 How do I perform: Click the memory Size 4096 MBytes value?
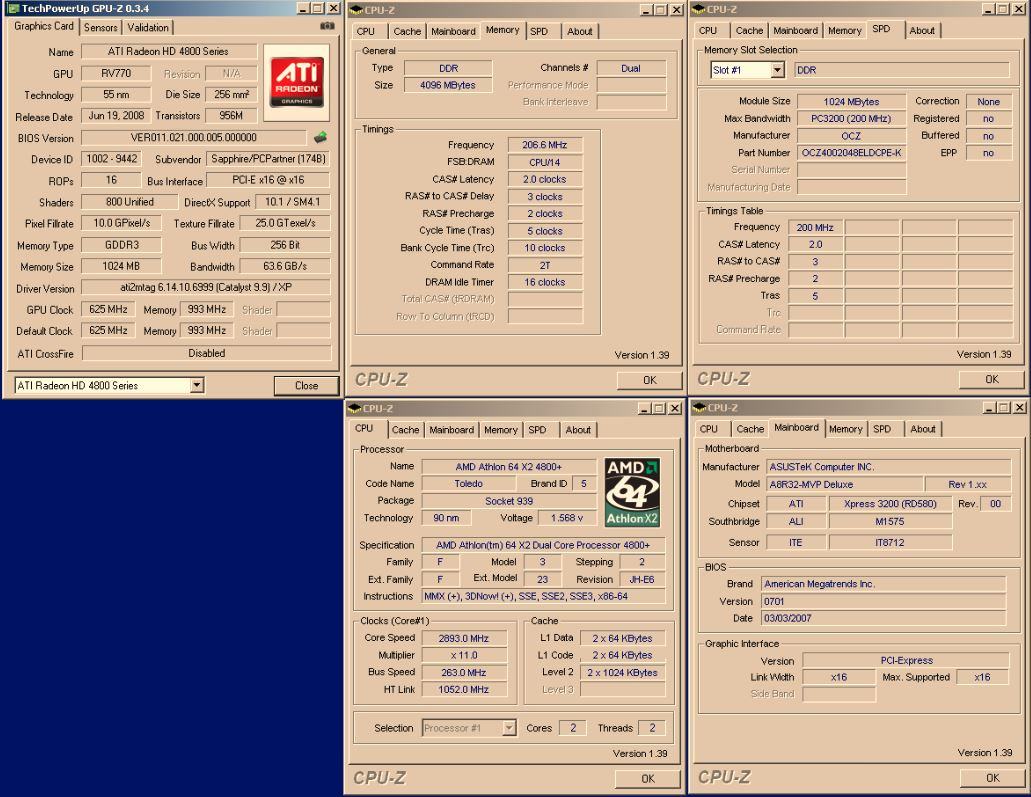[448, 85]
